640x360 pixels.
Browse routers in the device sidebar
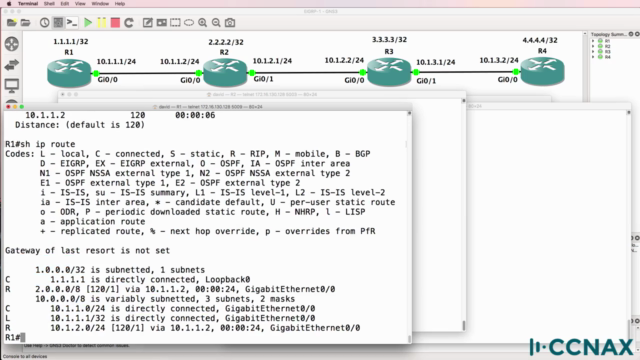(x=12, y=44)
